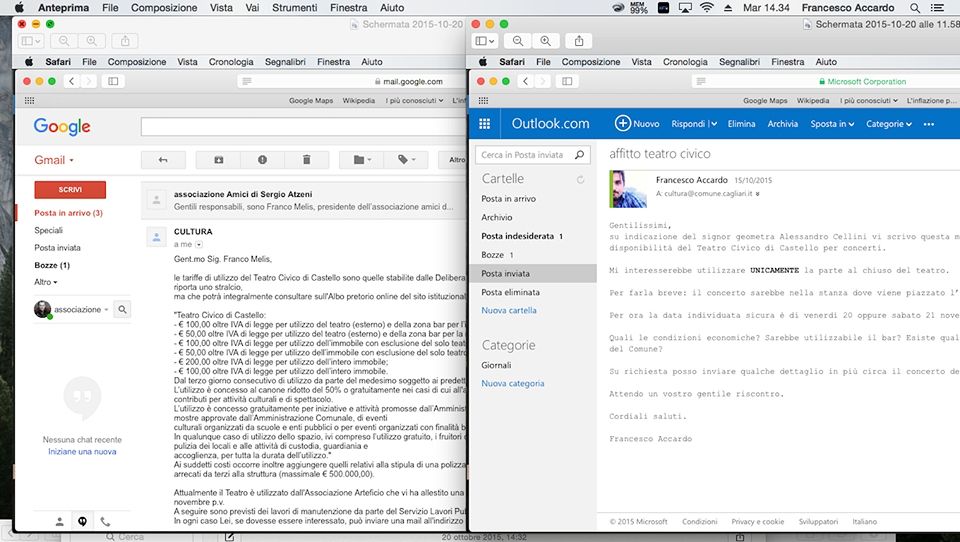Open the Outlook app launcher grid icon

point(485,124)
